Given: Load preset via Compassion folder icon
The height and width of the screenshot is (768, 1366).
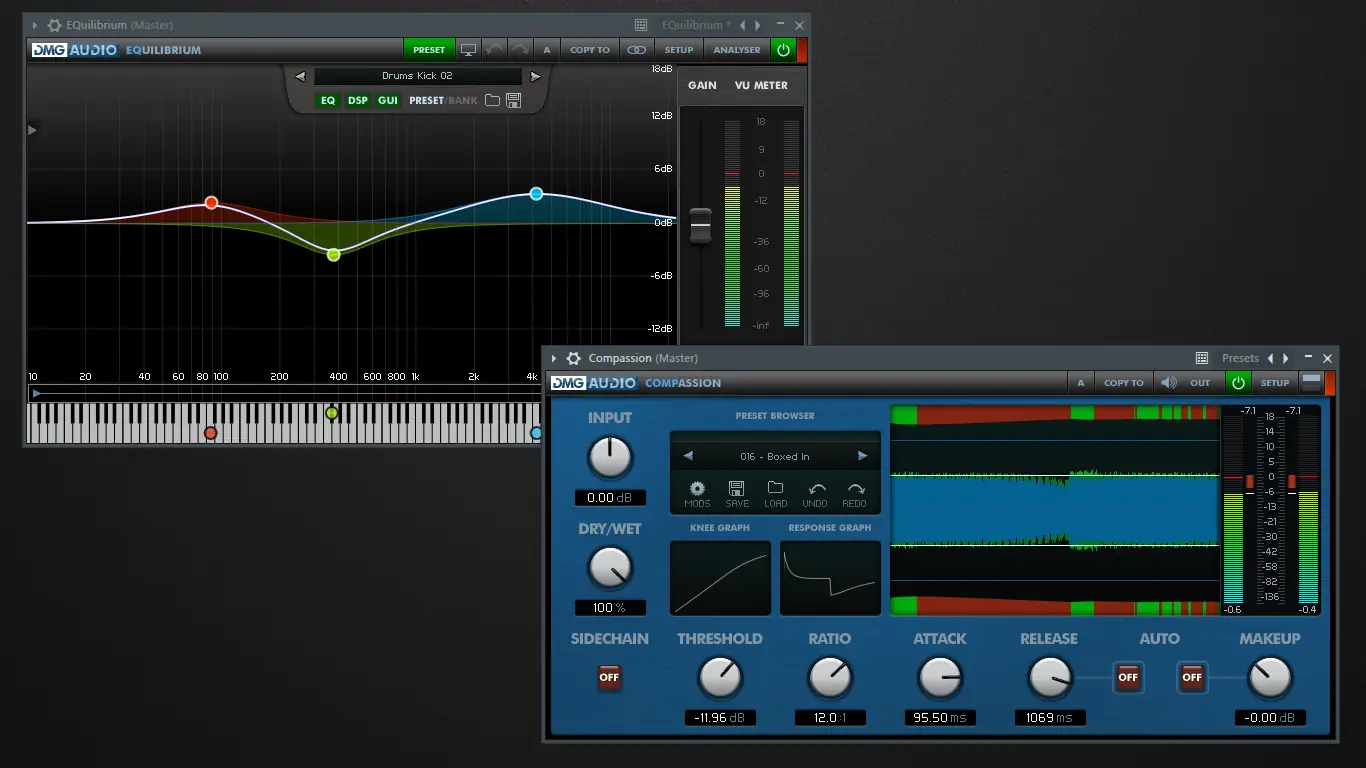Looking at the screenshot, I should [775, 488].
